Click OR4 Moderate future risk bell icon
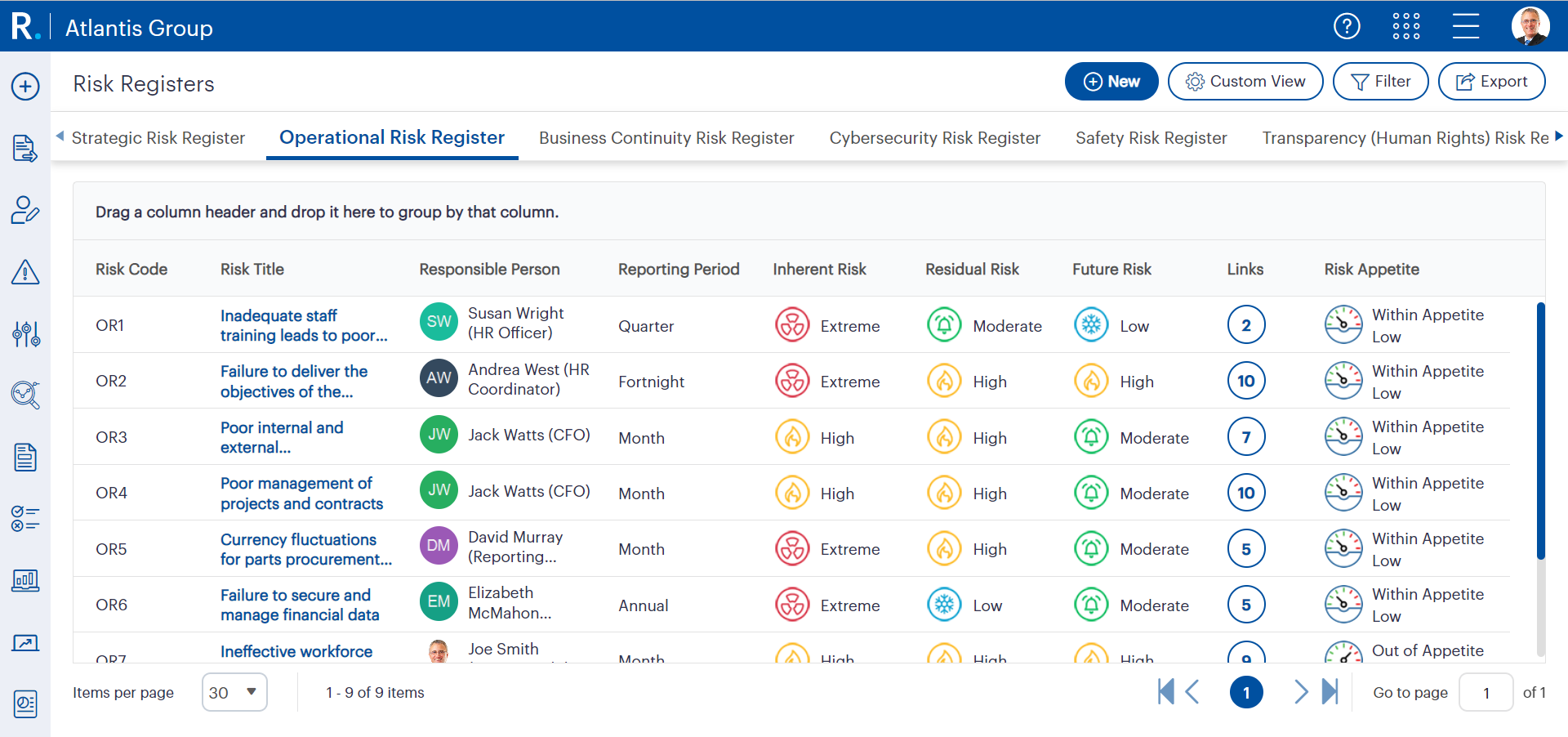This screenshot has height=737, width=1568. pyautogui.click(x=1091, y=493)
